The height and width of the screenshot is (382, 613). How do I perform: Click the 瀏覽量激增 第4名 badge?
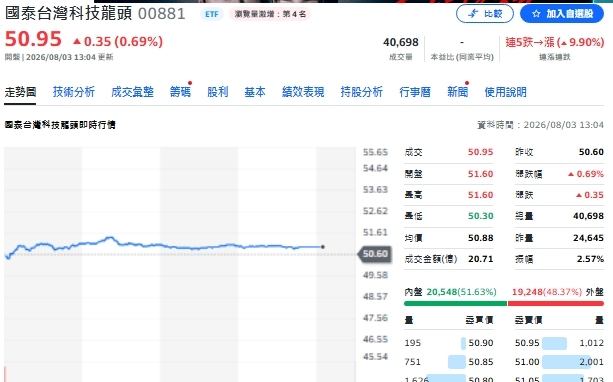270,14
